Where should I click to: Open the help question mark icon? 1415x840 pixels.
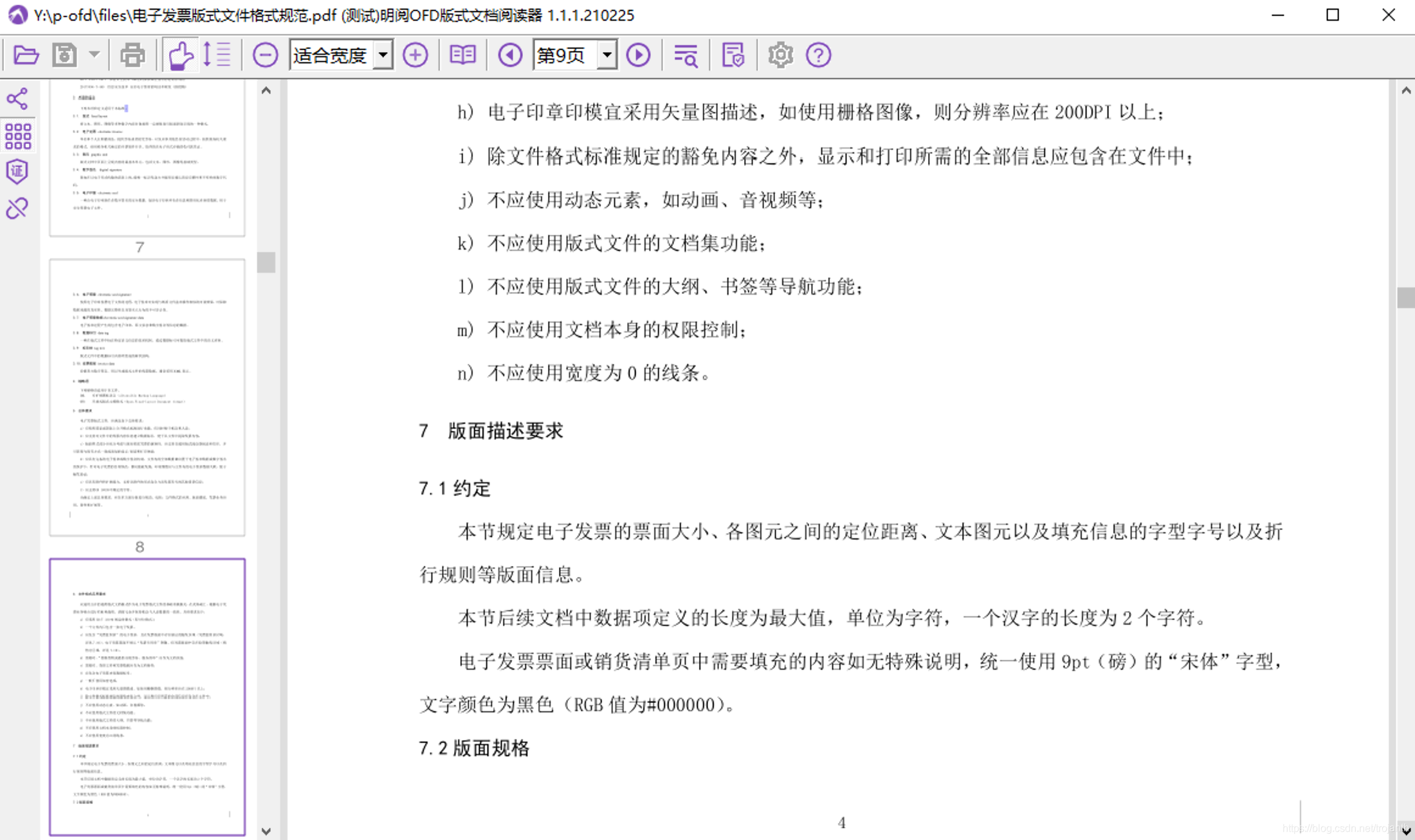818,55
